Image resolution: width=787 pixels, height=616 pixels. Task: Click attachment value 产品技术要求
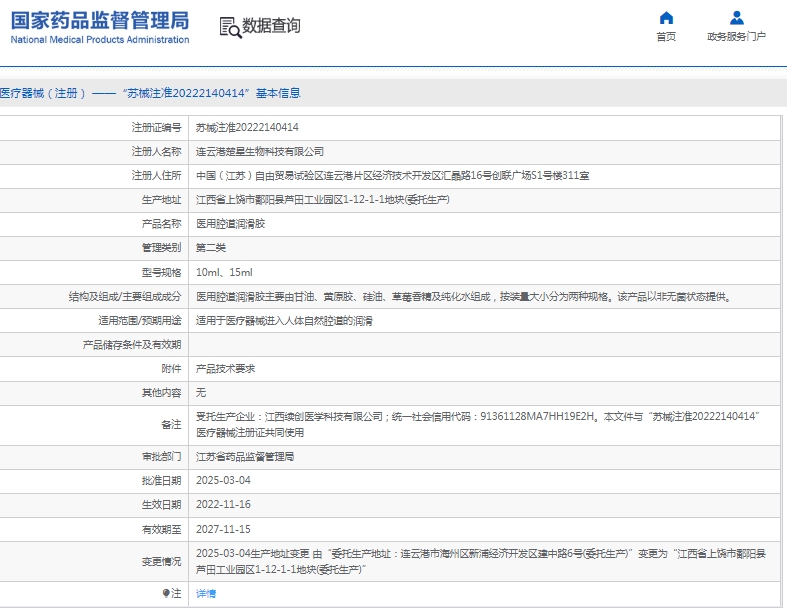(x=225, y=369)
